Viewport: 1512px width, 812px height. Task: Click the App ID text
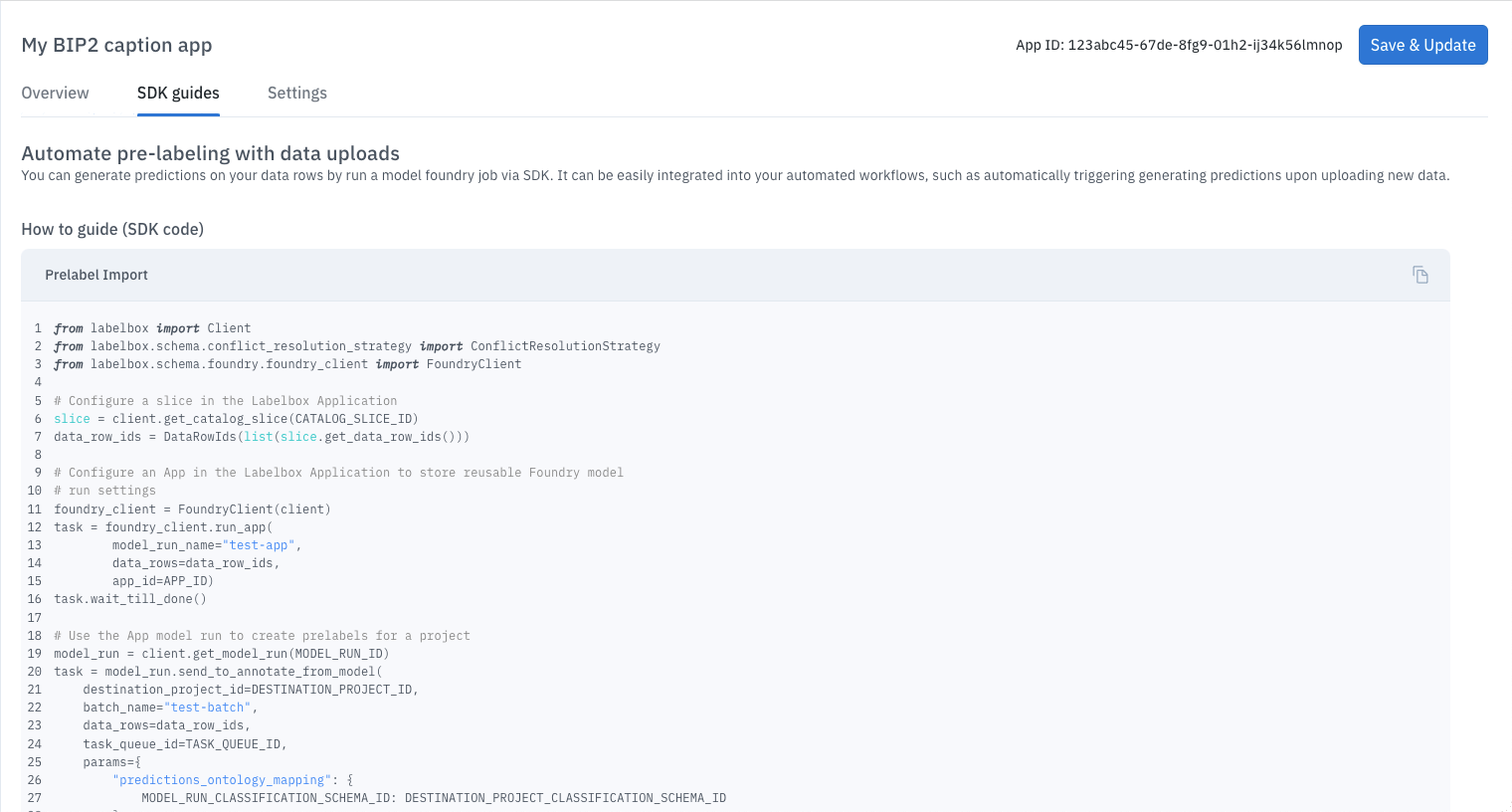pos(1179,45)
